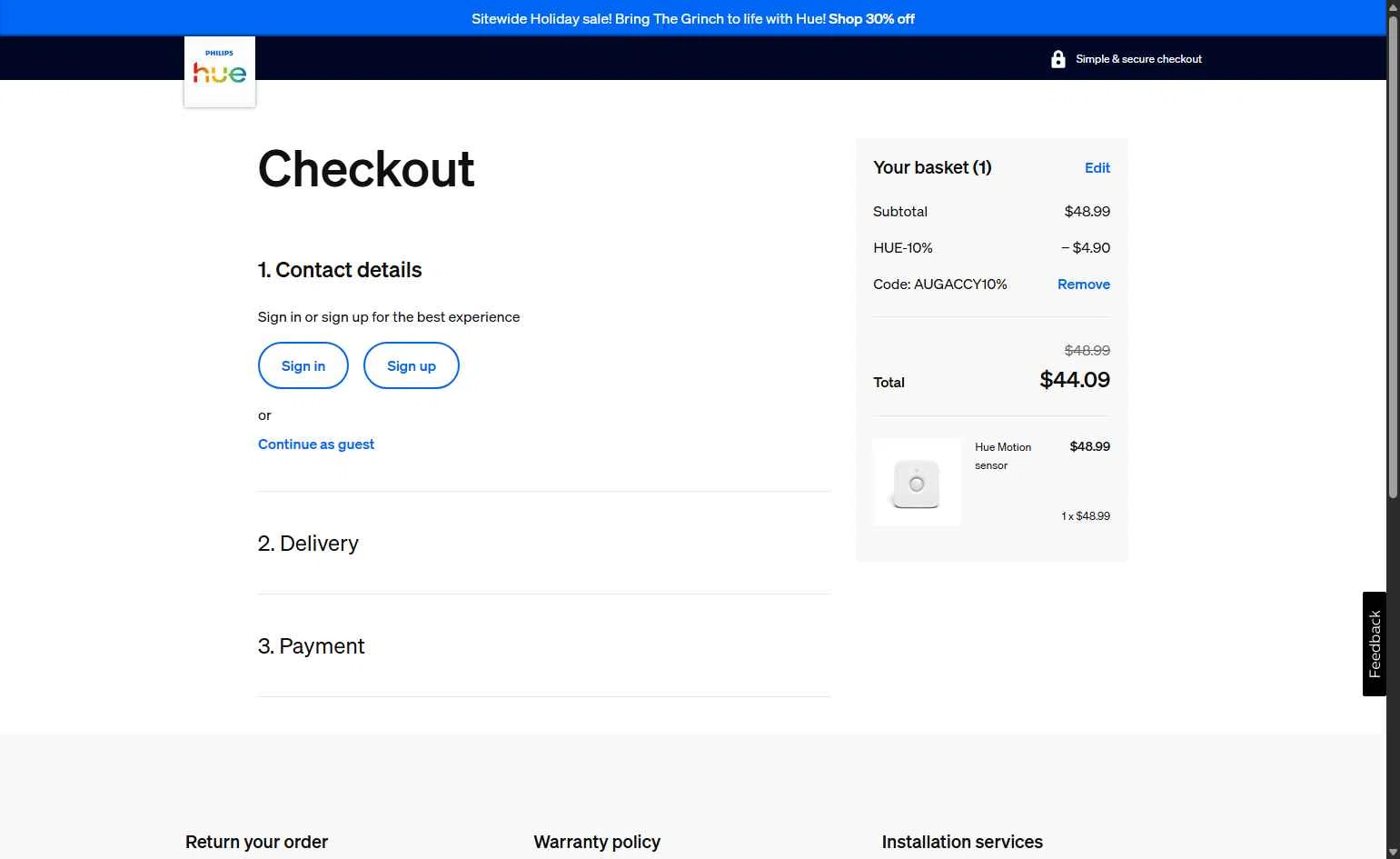Click the Sign up button

412,365
